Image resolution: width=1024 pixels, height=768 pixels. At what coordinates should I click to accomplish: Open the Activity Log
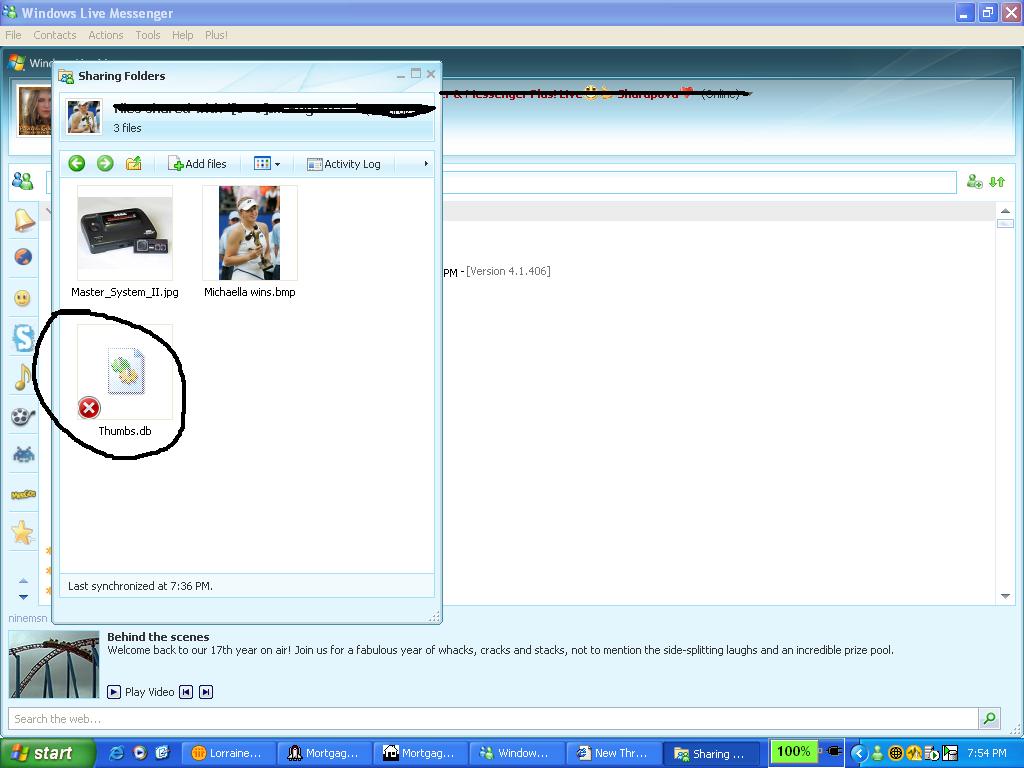point(344,164)
